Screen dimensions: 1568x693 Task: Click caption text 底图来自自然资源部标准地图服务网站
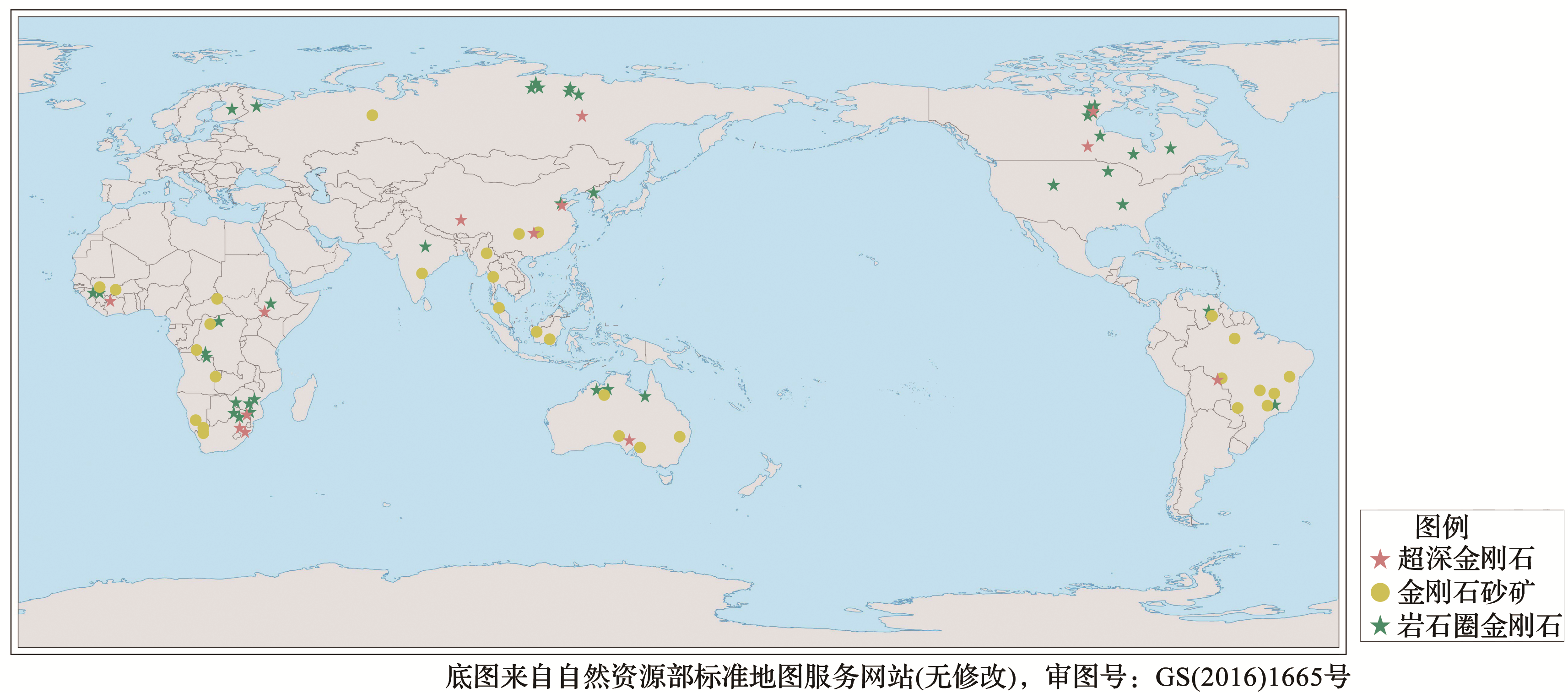[x=680, y=677]
